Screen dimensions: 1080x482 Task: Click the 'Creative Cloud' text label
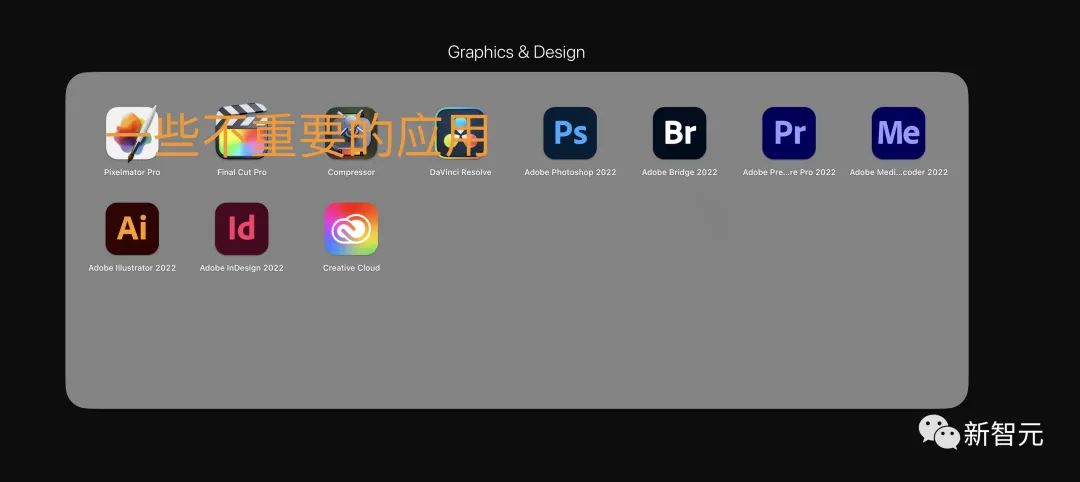point(351,268)
